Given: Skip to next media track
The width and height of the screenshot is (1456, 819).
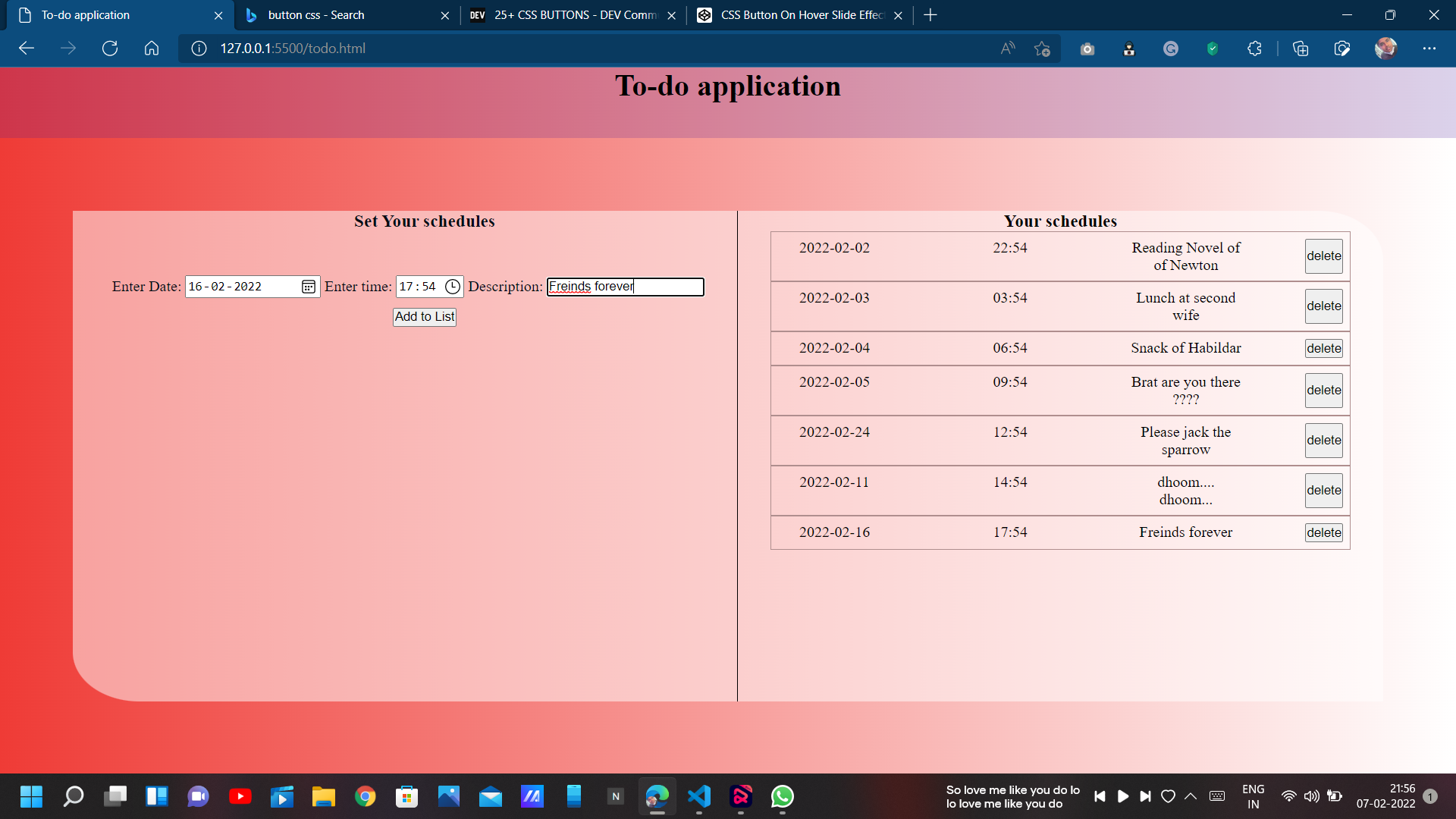Looking at the screenshot, I should pos(1146,796).
